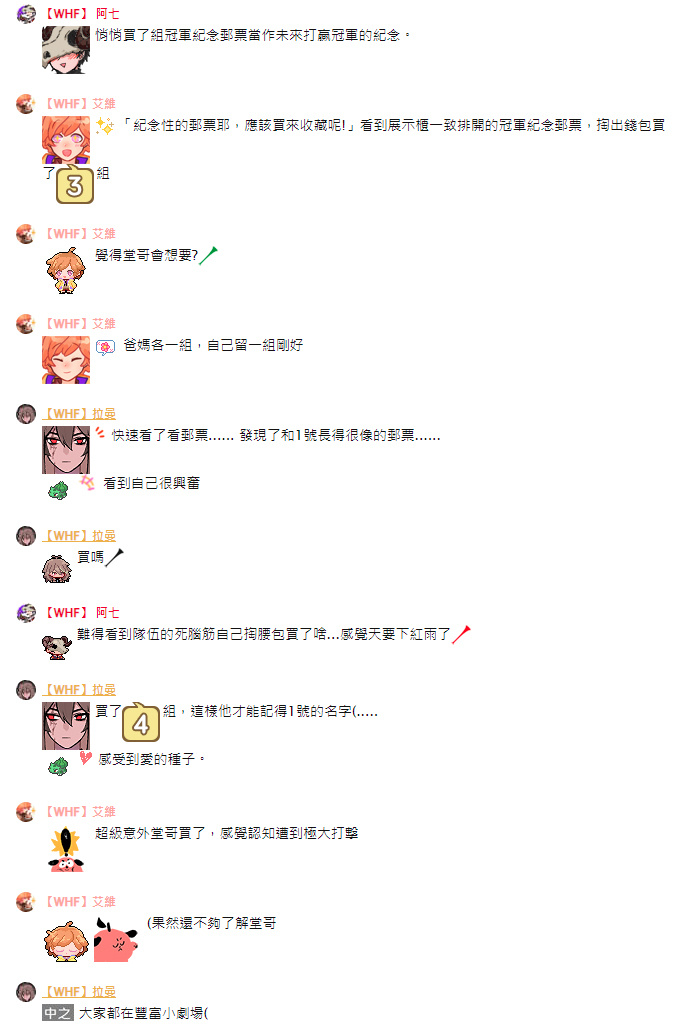Click the chibi brown-haired figure beside 買嗎
Viewport: 690px width, 1031px height.
tap(57, 569)
